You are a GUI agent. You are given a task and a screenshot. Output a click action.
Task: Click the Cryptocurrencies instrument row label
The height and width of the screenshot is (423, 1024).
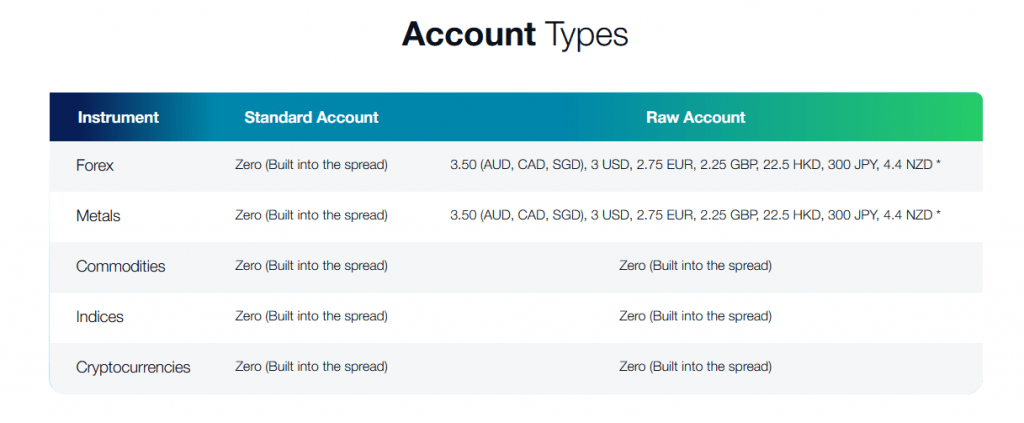pyautogui.click(x=133, y=367)
